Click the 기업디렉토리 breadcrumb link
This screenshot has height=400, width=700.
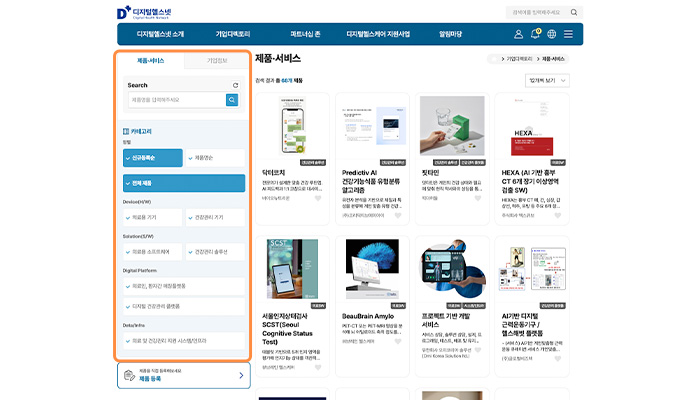[519, 59]
